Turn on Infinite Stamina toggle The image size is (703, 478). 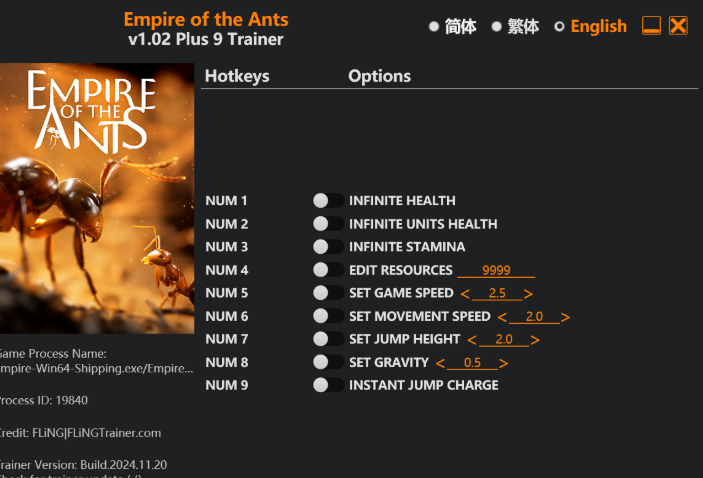[327, 247]
